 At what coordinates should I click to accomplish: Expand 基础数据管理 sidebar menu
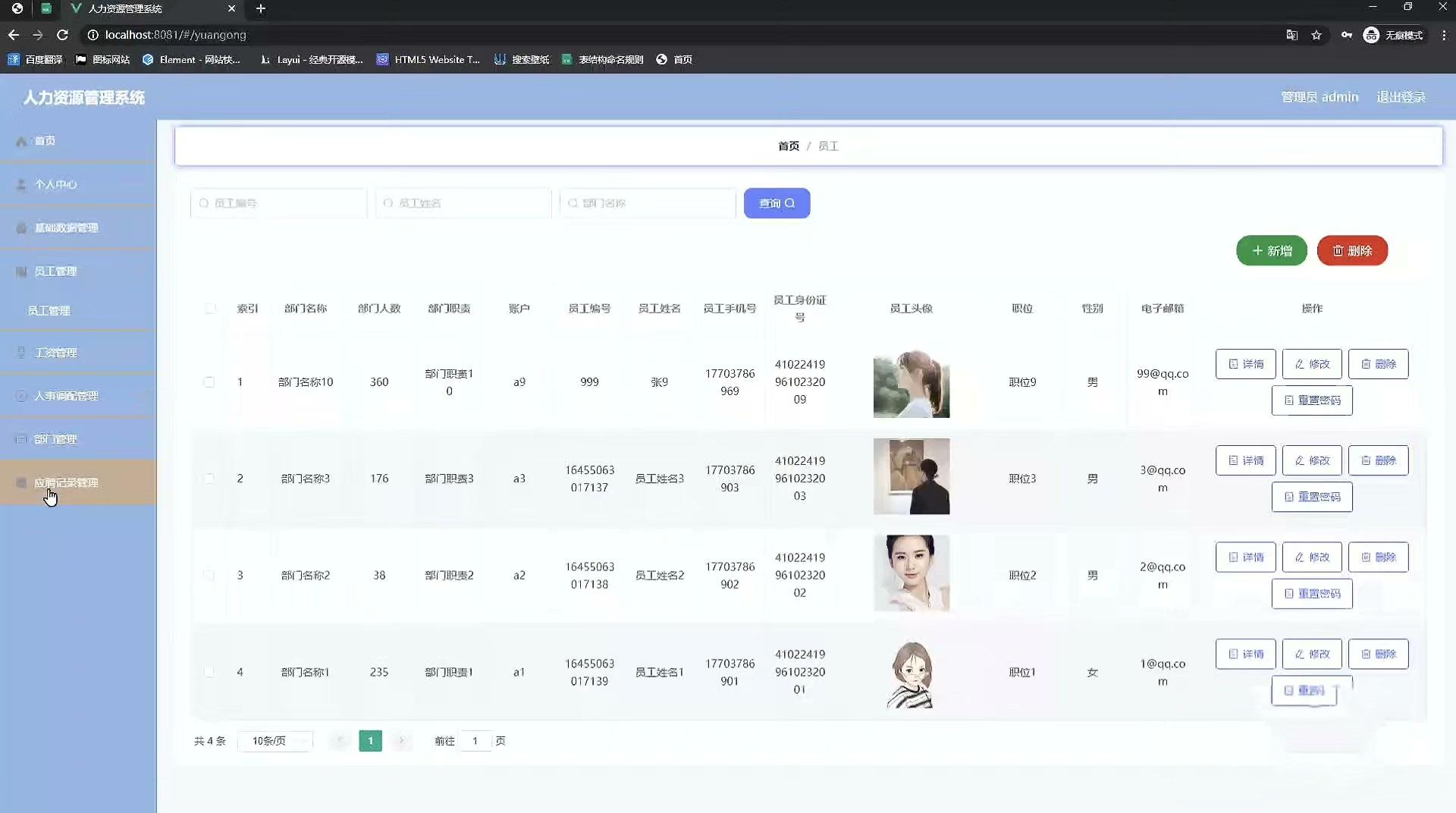(x=78, y=228)
